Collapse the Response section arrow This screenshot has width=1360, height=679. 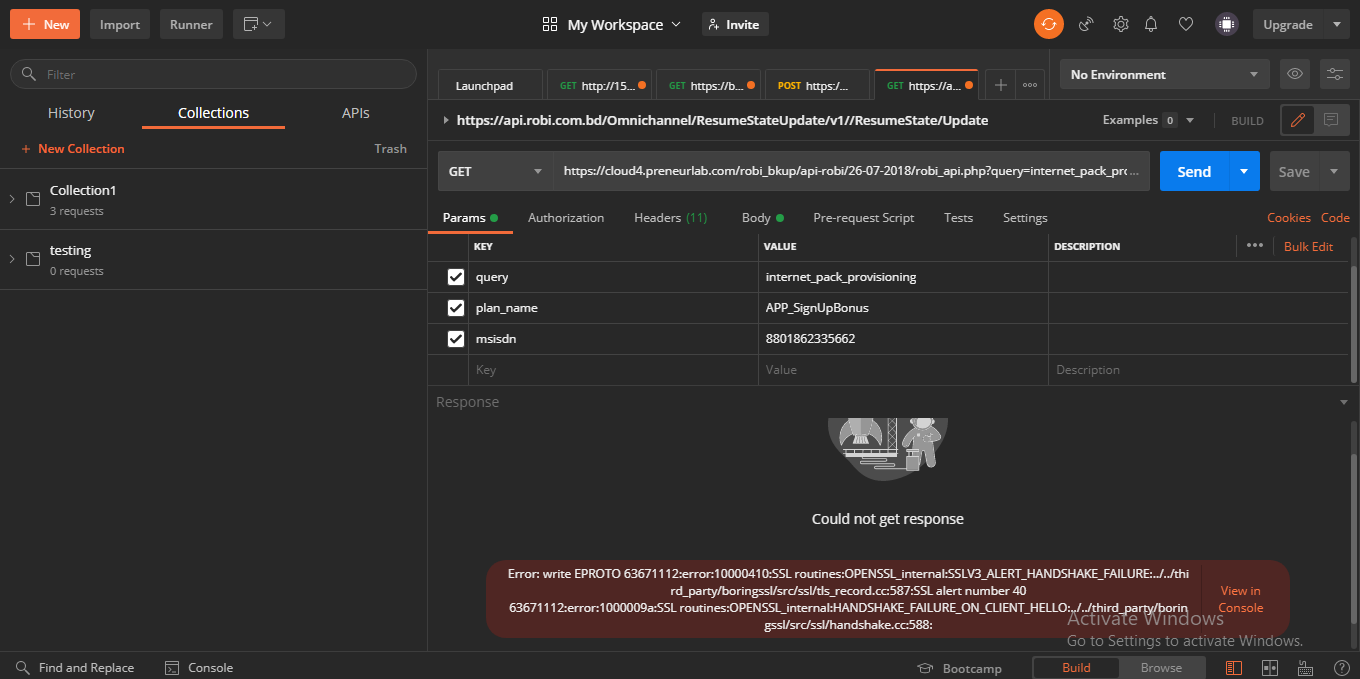pos(1343,402)
